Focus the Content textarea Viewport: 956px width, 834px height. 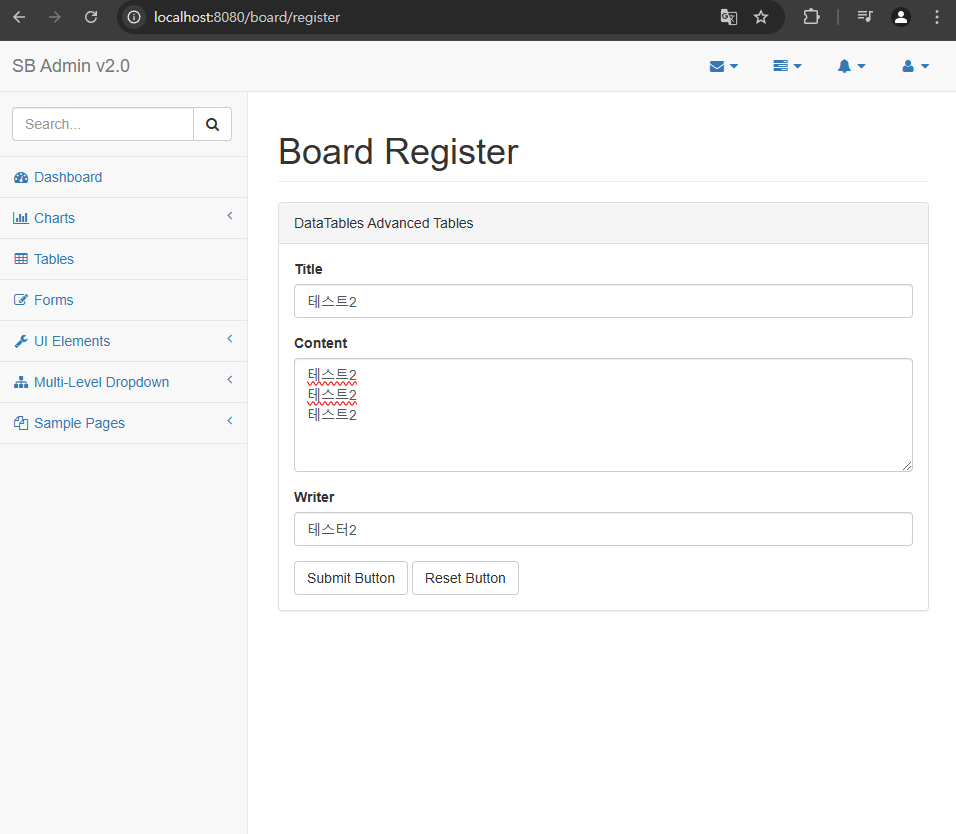(x=603, y=415)
